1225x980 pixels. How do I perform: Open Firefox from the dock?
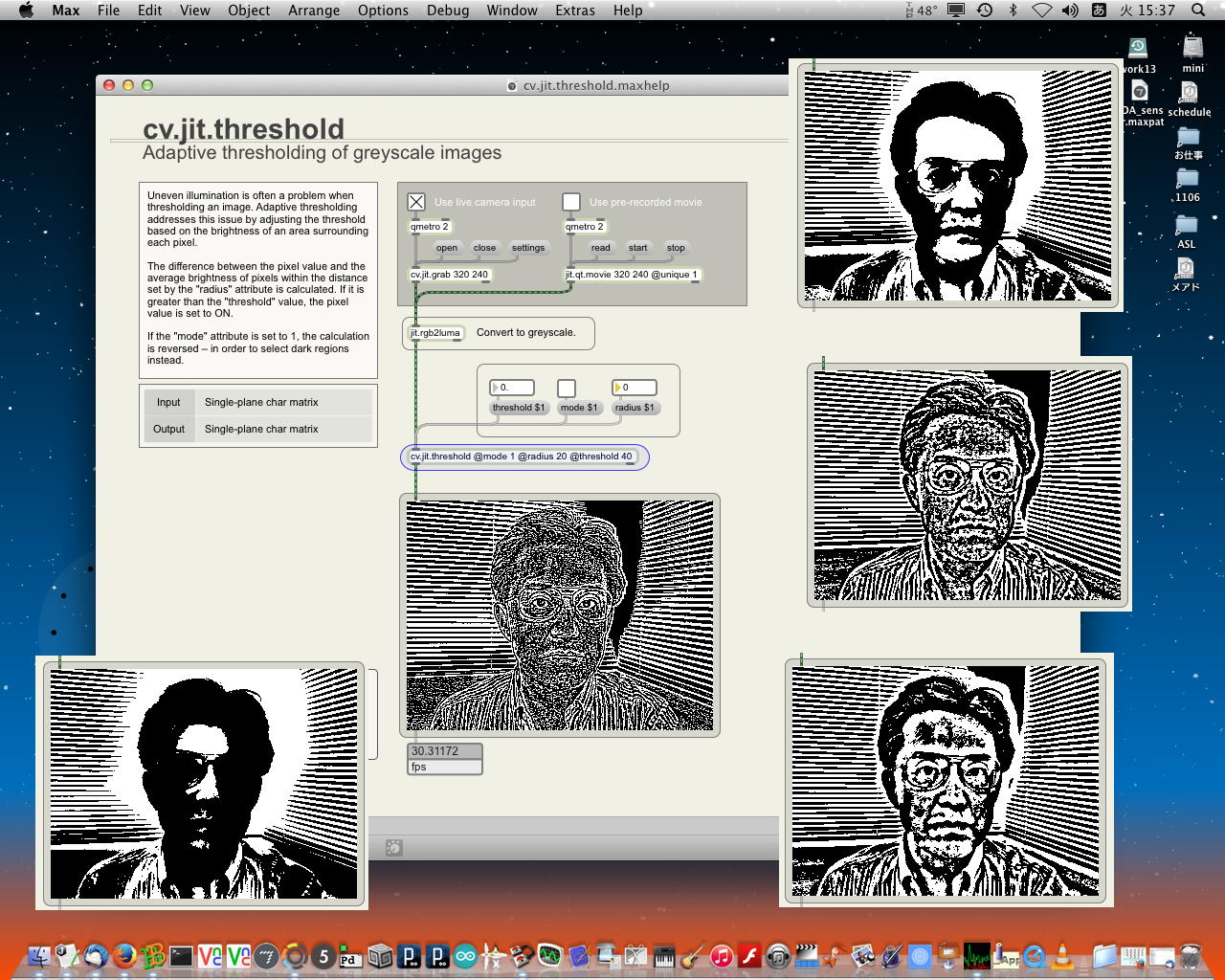(x=123, y=955)
